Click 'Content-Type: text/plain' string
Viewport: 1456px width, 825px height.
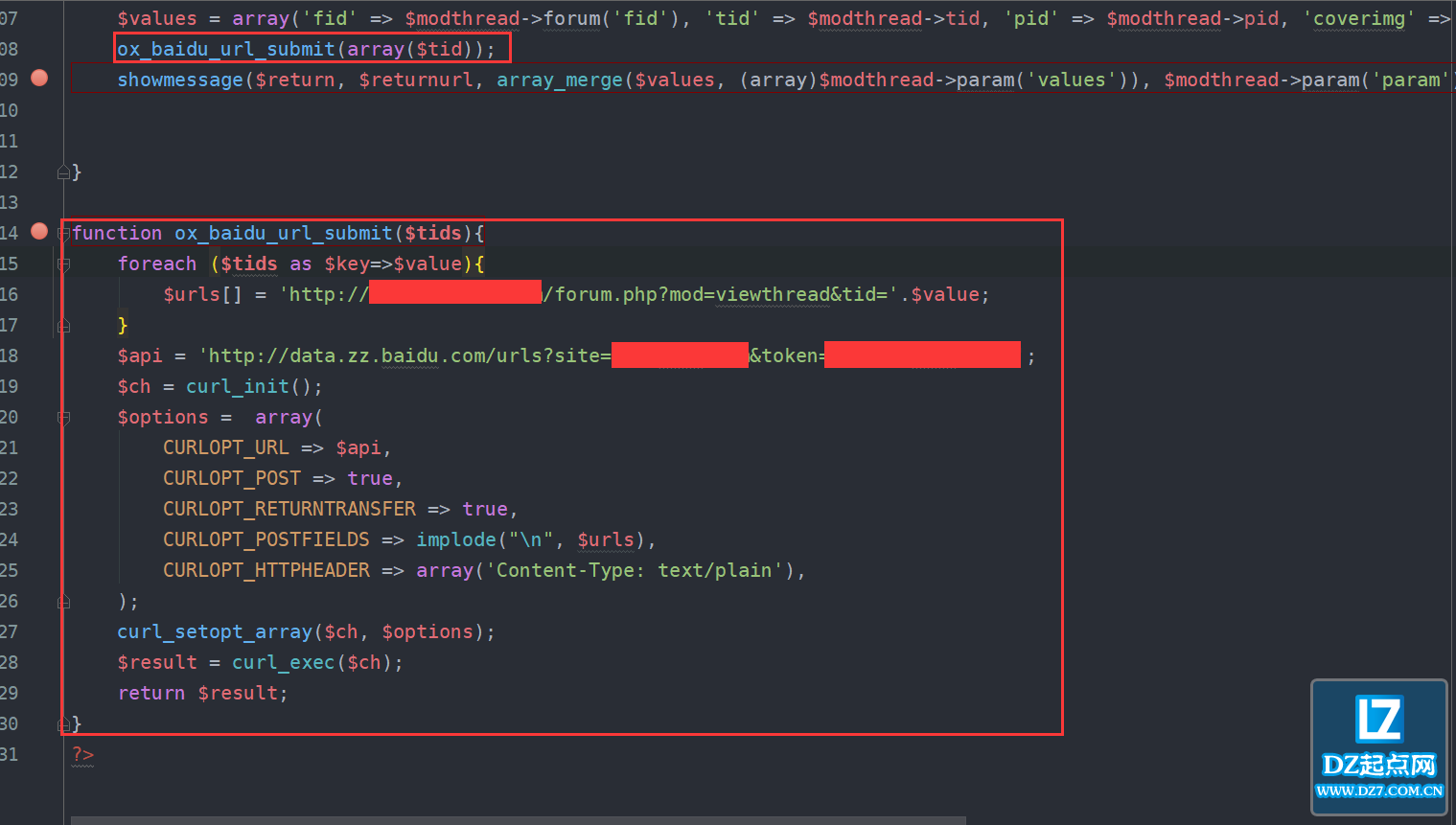pos(635,570)
